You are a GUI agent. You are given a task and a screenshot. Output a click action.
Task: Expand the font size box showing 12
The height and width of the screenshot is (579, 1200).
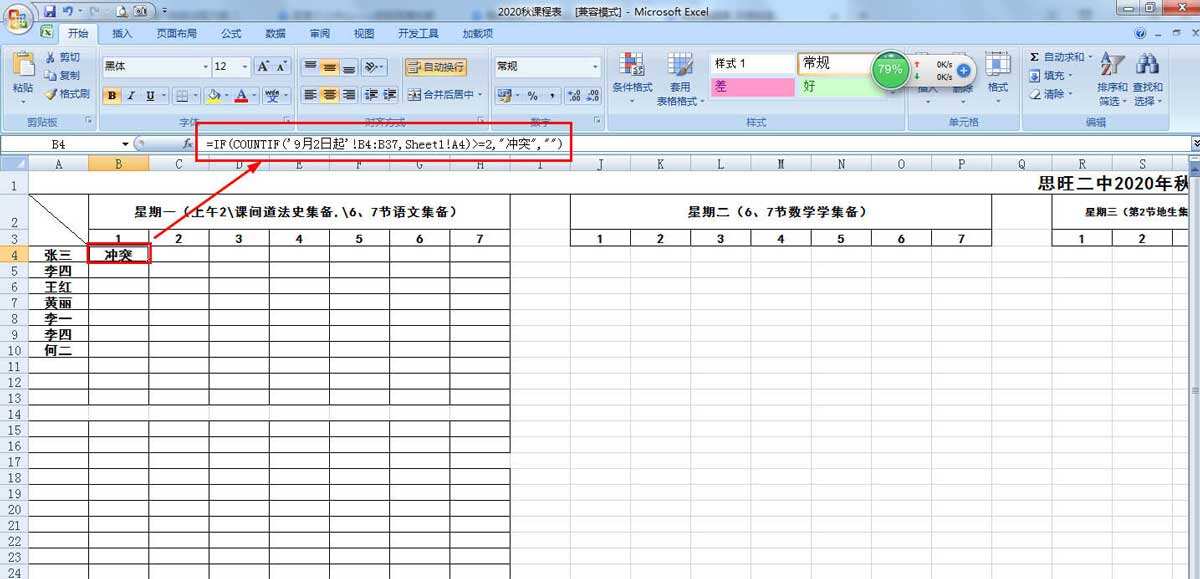pos(244,67)
